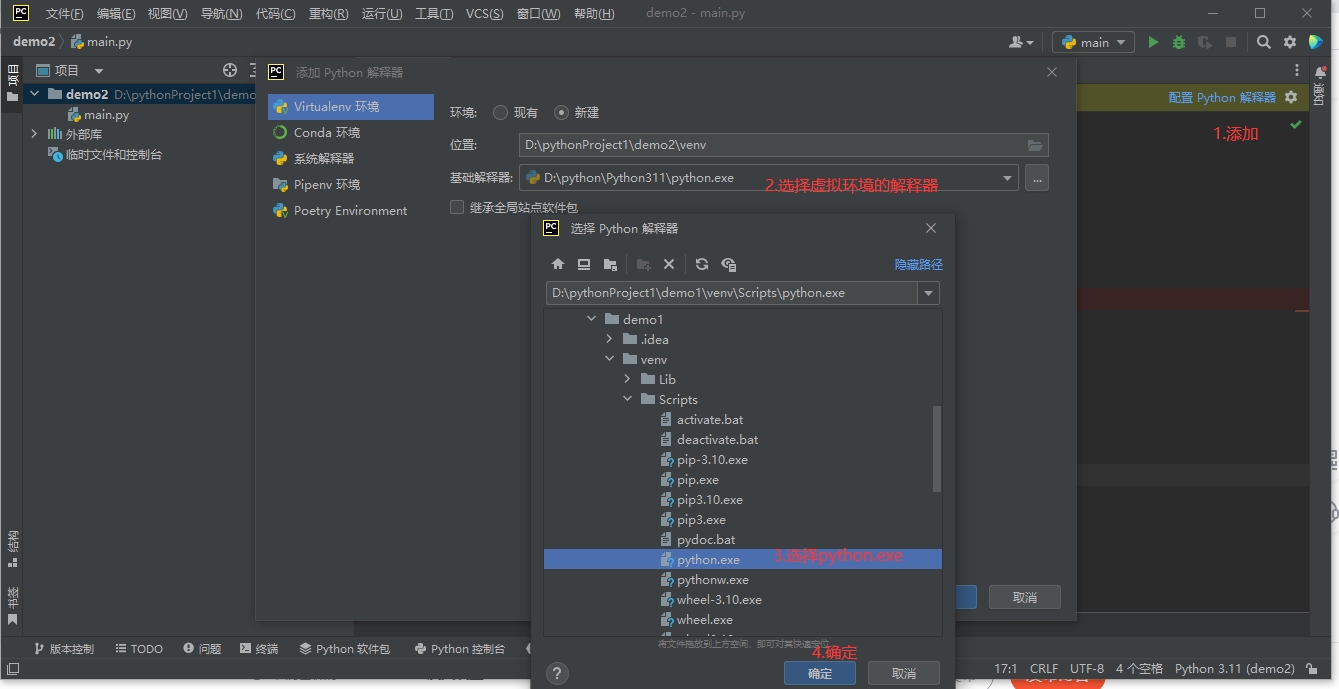Click 隐藏路径 link
The height and width of the screenshot is (689, 1339).
click(919, 264)
